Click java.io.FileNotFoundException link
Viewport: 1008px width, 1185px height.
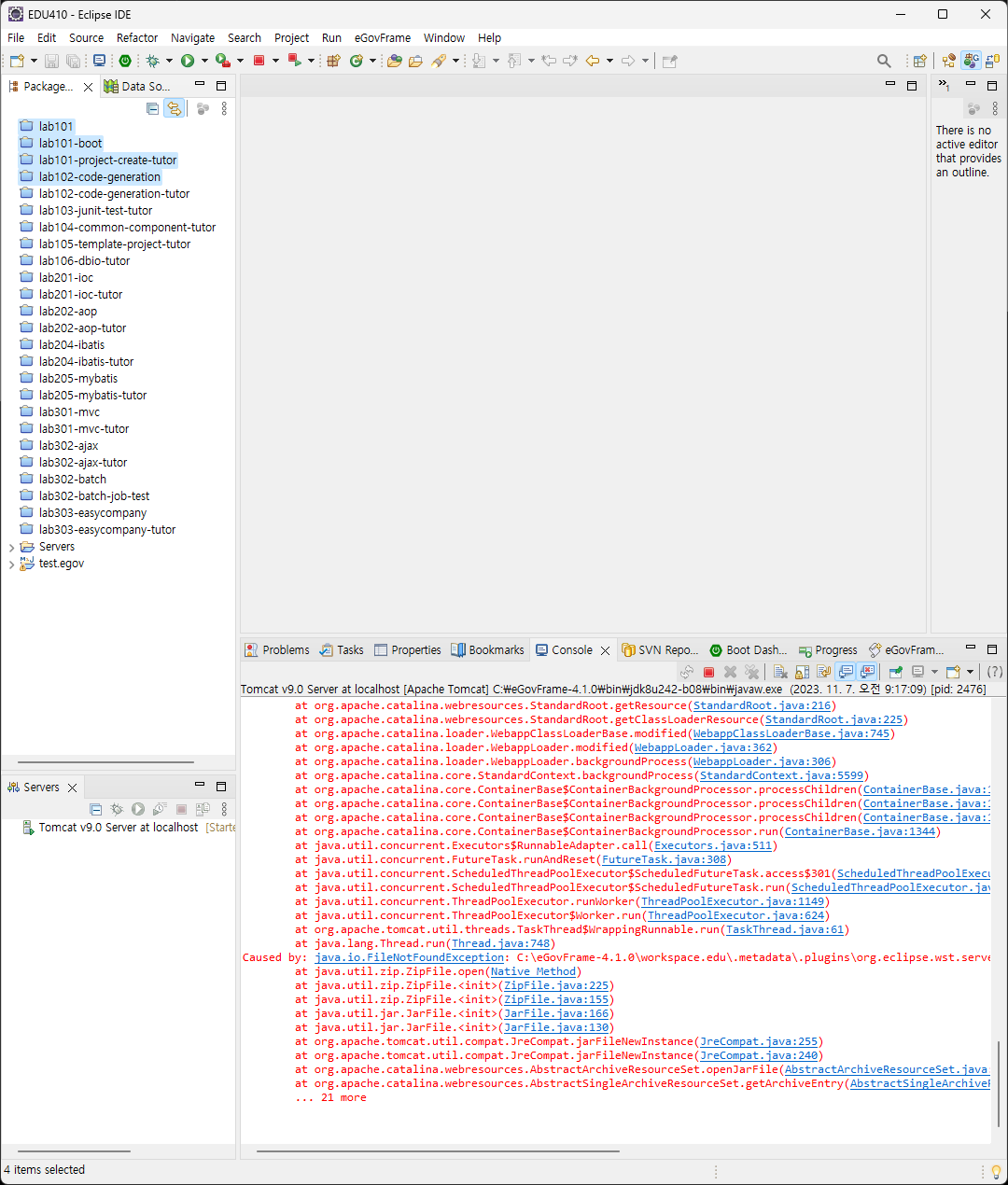(x=409, y=957)
